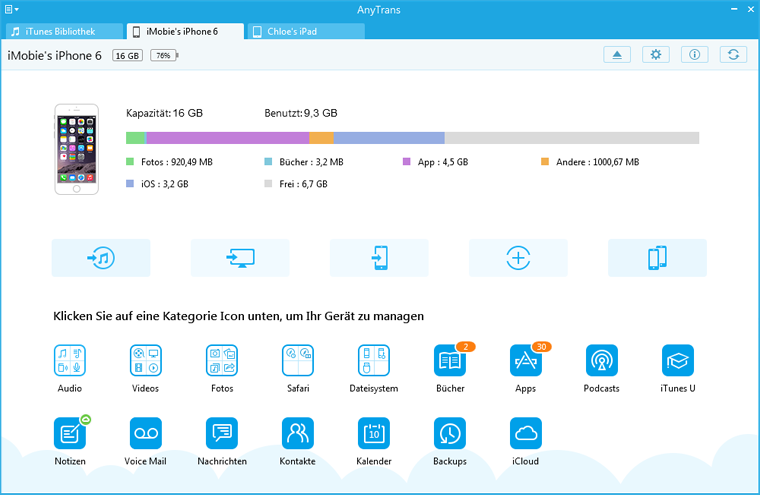The height and width of the screenshot is (495, 760).
Task: Minimize the AnyTrans window
Action: 734,9
